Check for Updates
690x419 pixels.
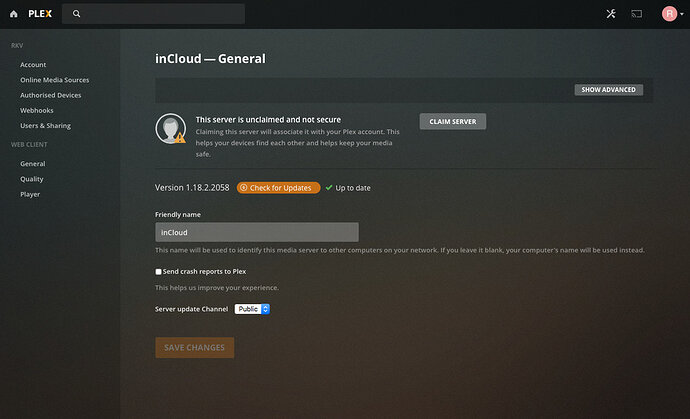pos(279,188)
